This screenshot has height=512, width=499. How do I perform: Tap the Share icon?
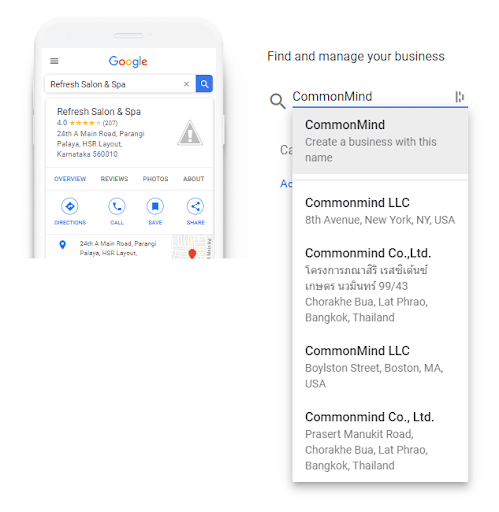coord(195,206)
